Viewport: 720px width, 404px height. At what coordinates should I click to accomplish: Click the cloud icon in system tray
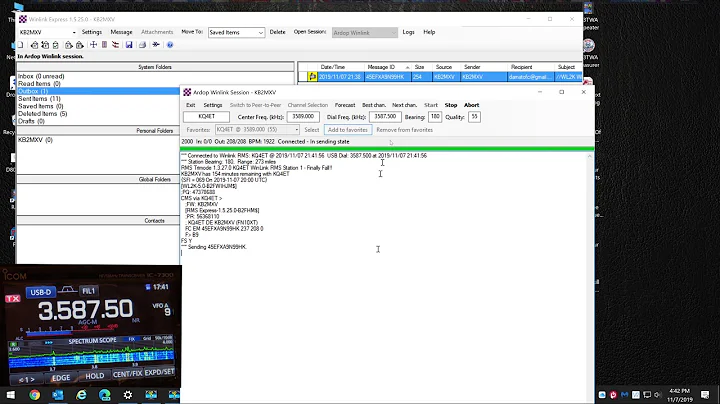click(602, 395)
